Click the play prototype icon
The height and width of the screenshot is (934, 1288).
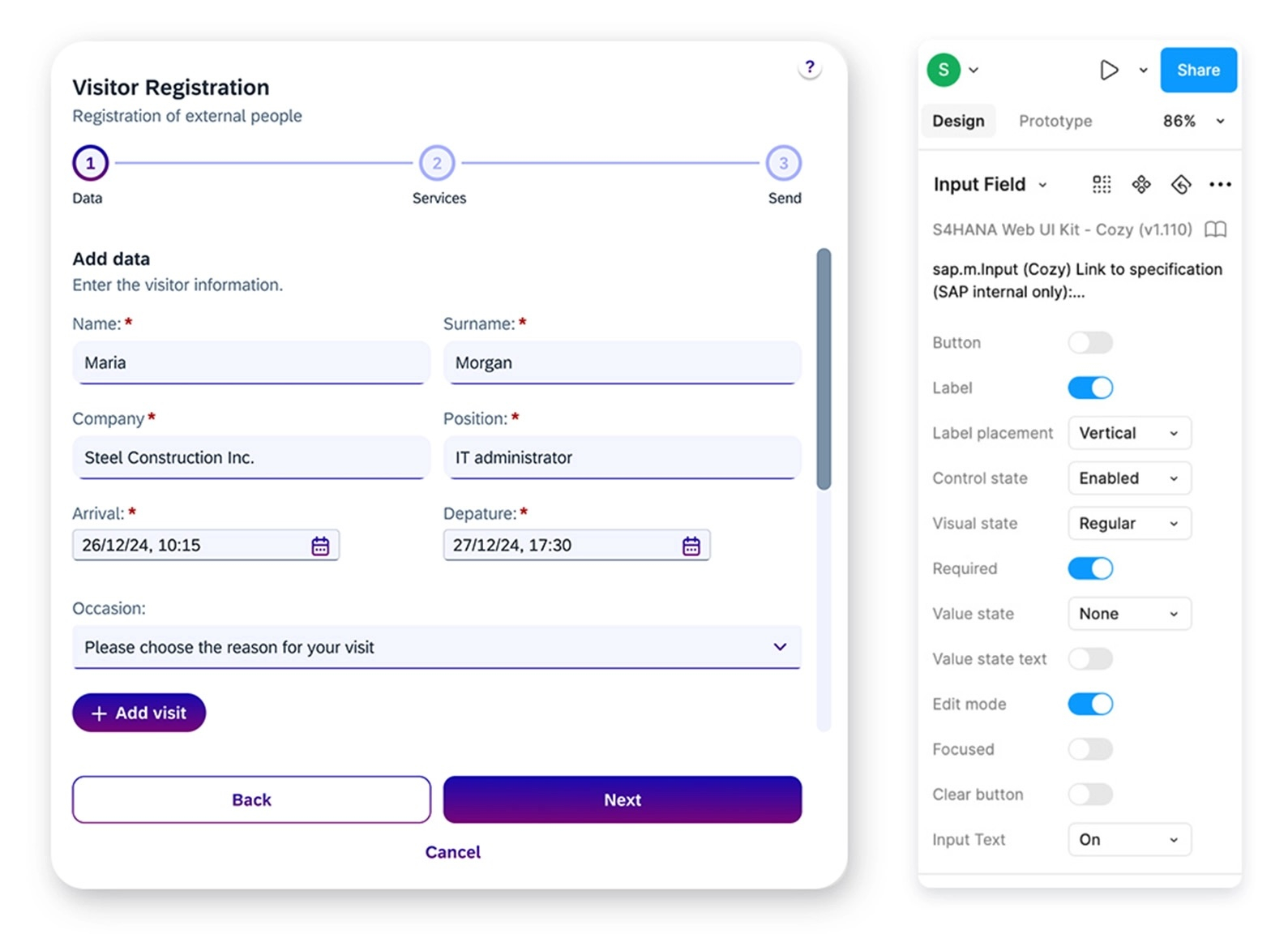click(1108, 71)
